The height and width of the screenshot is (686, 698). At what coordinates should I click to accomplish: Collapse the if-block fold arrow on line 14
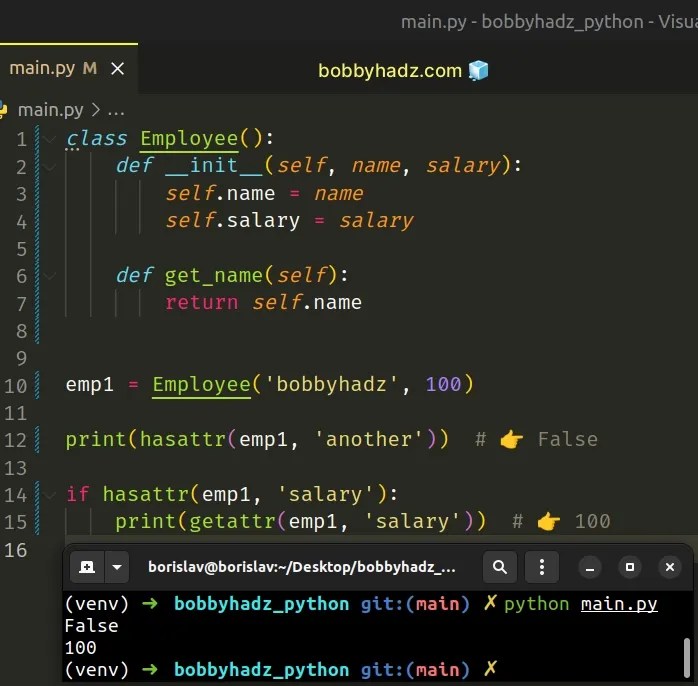pyautogui.click(x=50, y=495)
